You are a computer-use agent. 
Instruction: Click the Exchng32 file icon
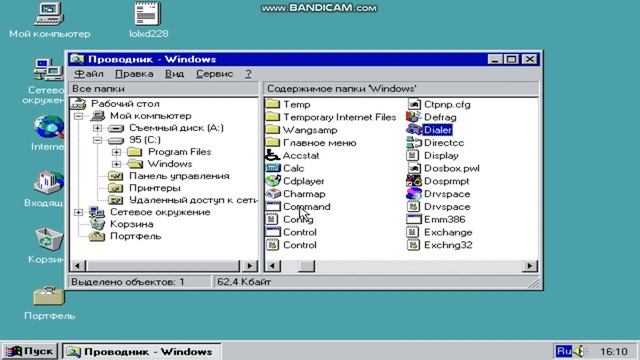pyautogui.click(x=413, y=245)
